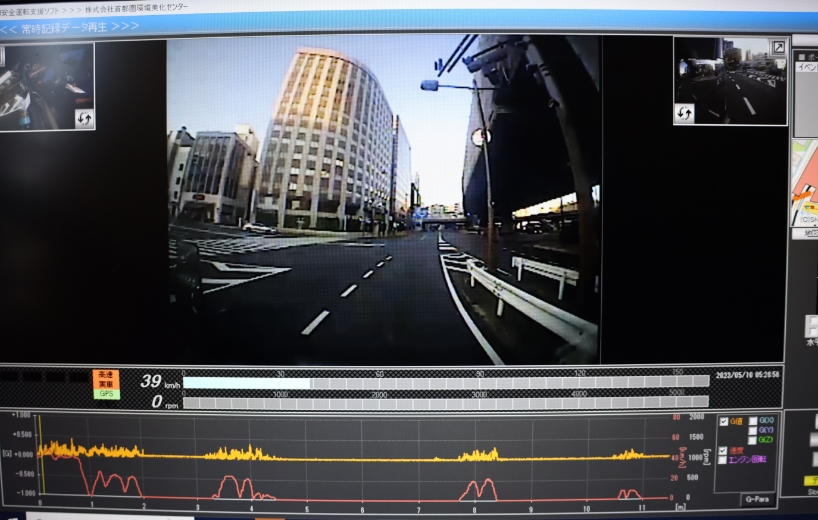818x520 pixels.
Task: Click the 高速 status indicator
Action: tap(105, 374)
